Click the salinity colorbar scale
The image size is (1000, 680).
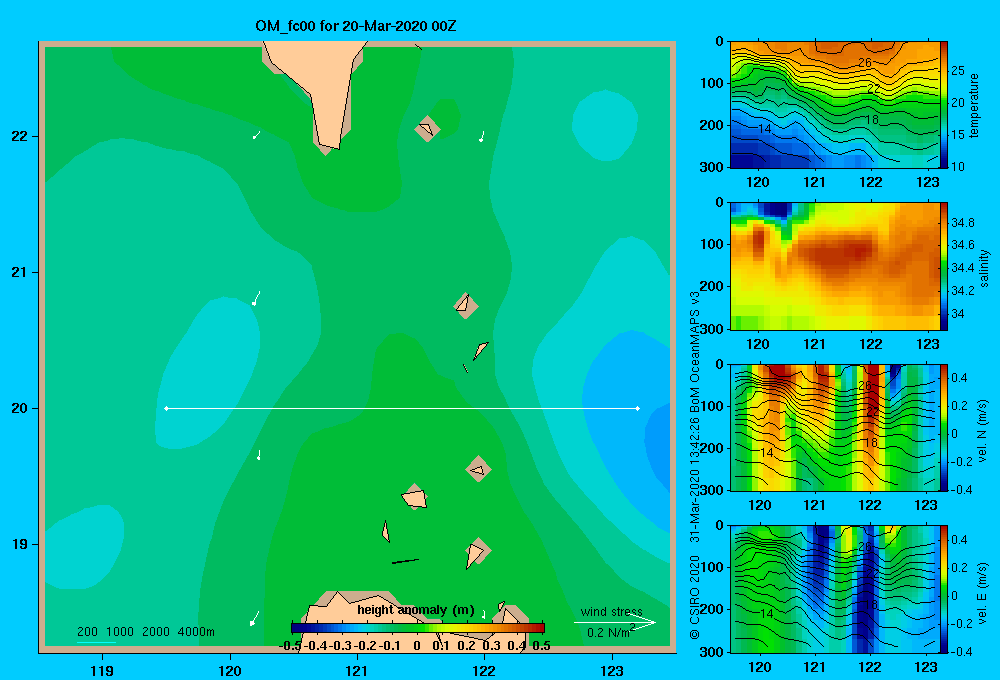click(944, 266)
